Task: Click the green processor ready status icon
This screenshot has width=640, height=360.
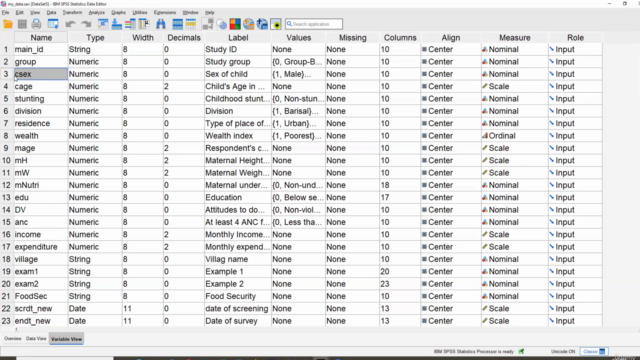Action: [x=521, y=351]
